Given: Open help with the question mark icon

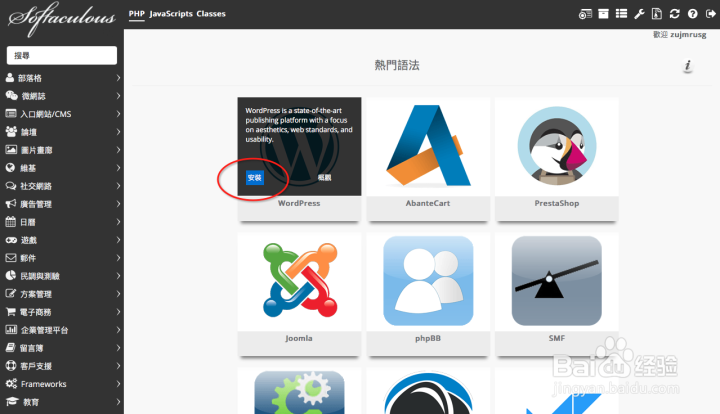Looking at the screenshot, I should [x=692, y=14].
